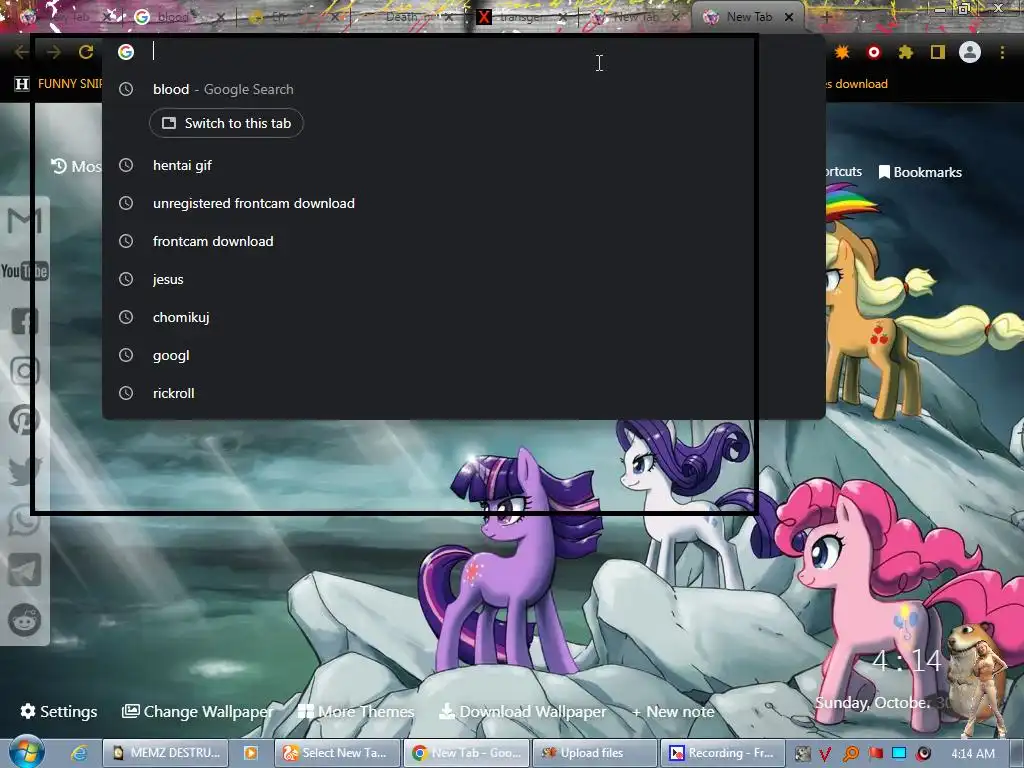This screenshot has height=768, width=1024.
Task: Click Change Wallpaper
Action: [198, 711]
